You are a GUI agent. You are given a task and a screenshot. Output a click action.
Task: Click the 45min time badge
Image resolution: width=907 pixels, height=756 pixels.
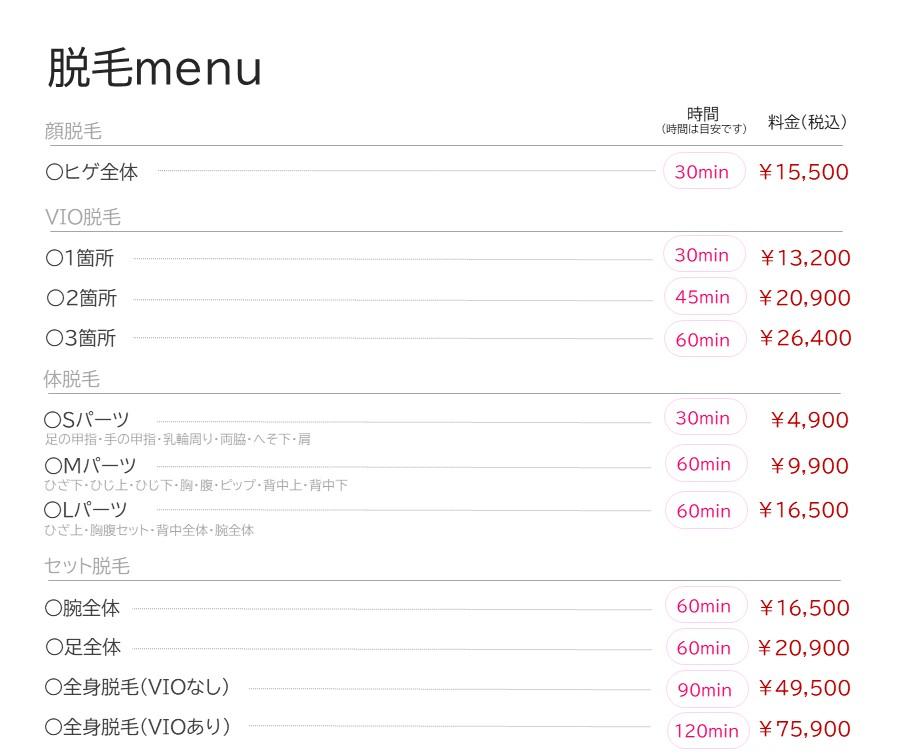(x=703, y=297)
